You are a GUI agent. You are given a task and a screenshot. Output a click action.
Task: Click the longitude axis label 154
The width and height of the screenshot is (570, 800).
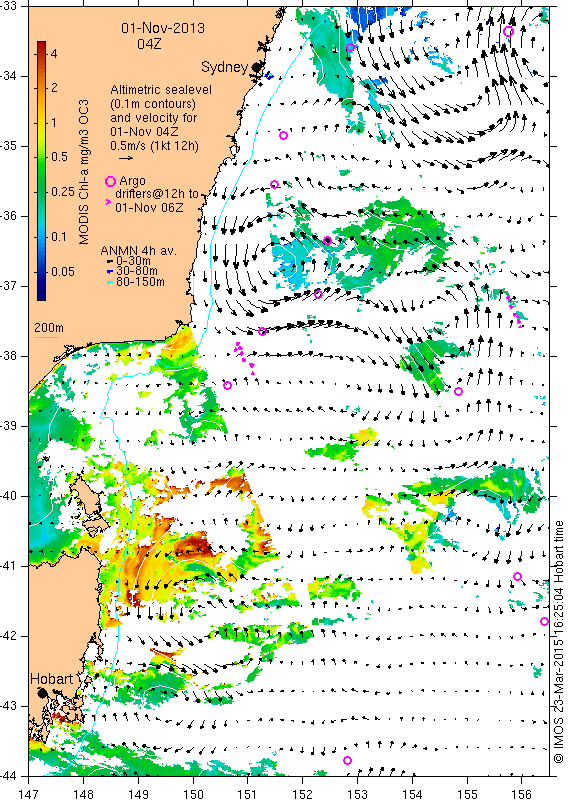pyautogui.click(x=412, y=794)
